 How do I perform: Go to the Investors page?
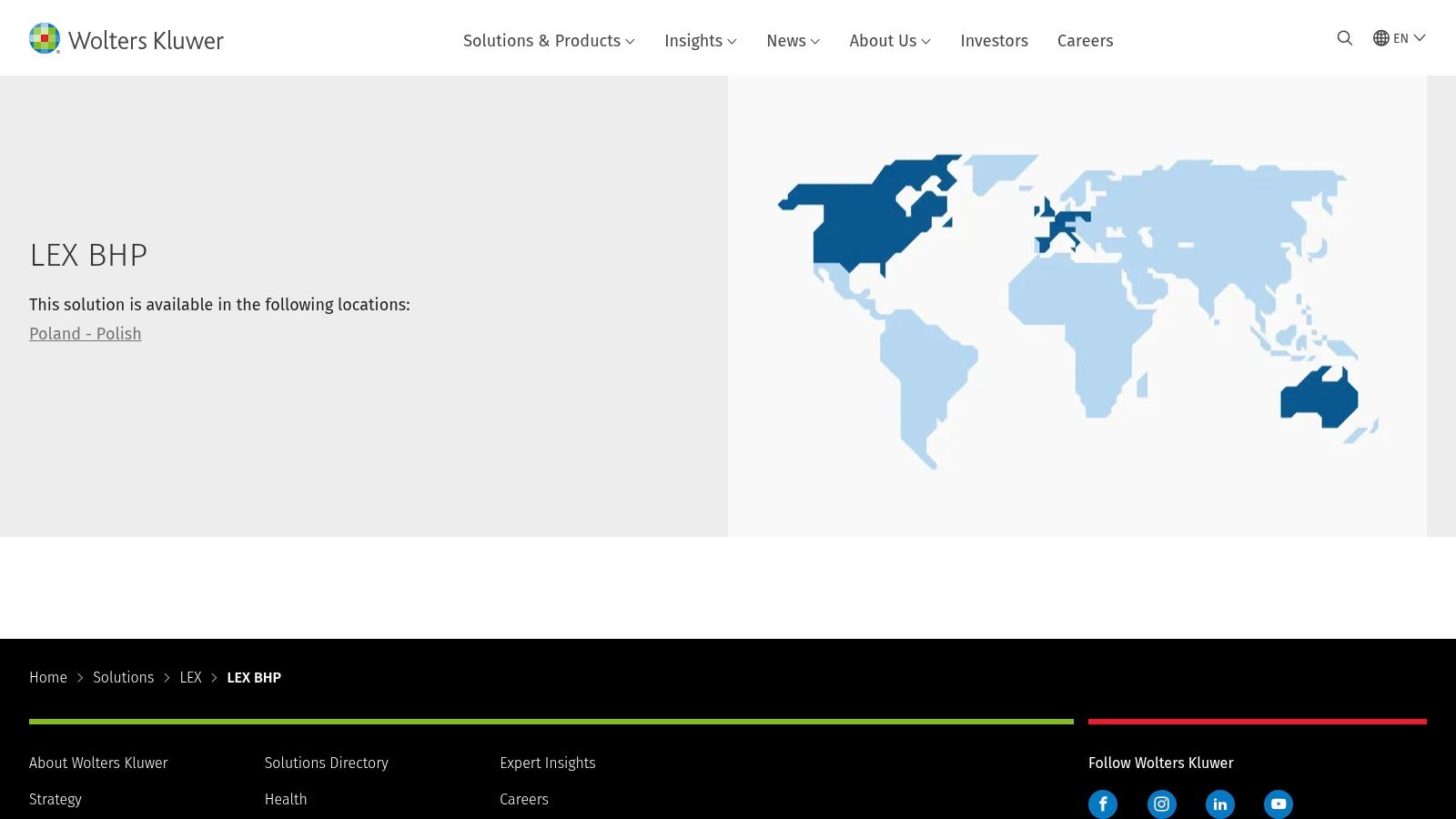pyautogui.click(x=994, y=41)
